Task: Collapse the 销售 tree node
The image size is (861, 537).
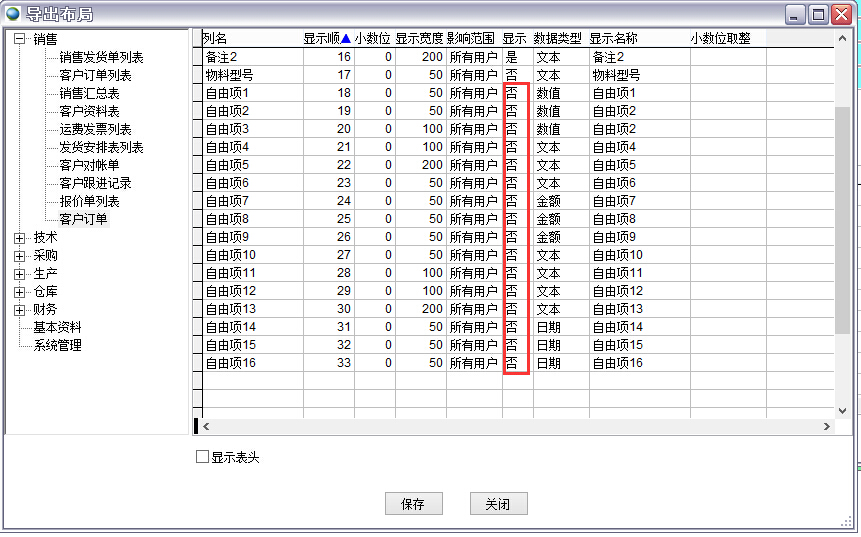Action: click(x=19, y=39)
